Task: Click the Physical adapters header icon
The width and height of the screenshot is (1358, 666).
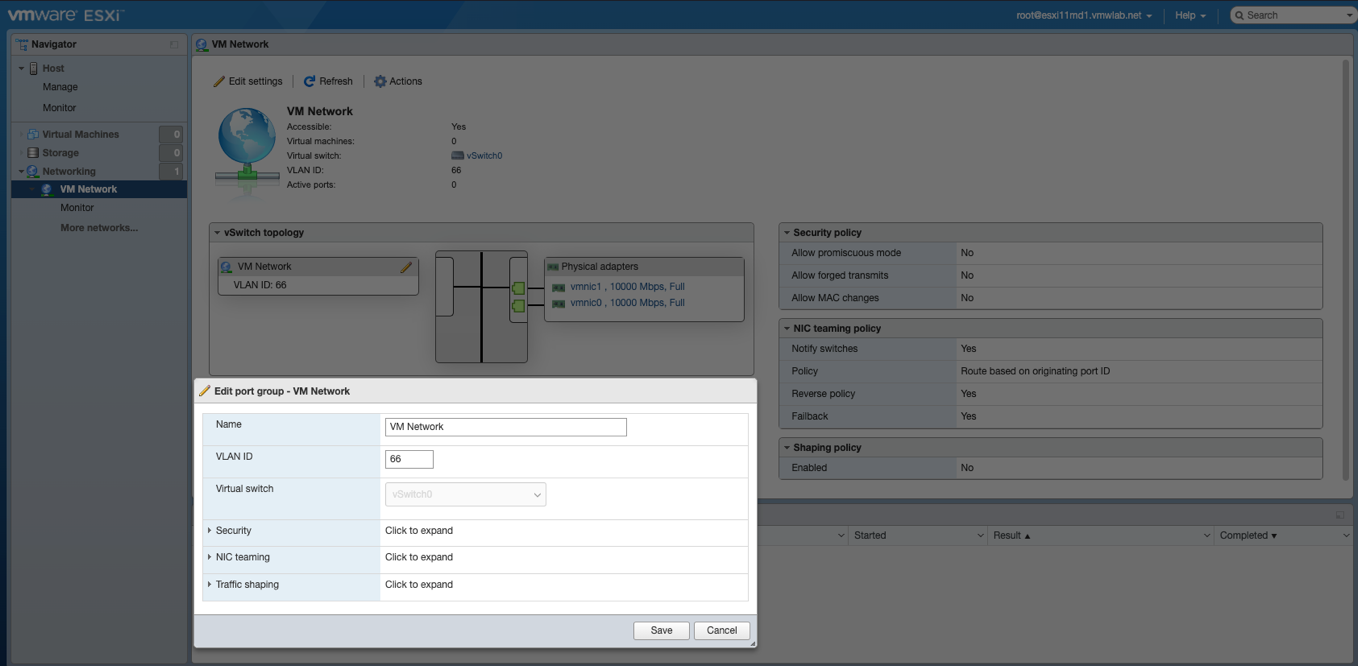Action: [x=552, y=267]
